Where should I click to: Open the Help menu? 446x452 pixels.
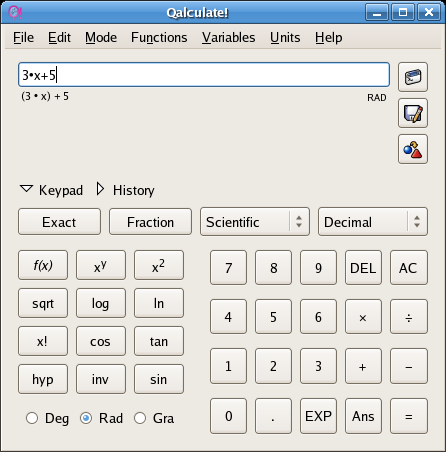pos(329,37)
